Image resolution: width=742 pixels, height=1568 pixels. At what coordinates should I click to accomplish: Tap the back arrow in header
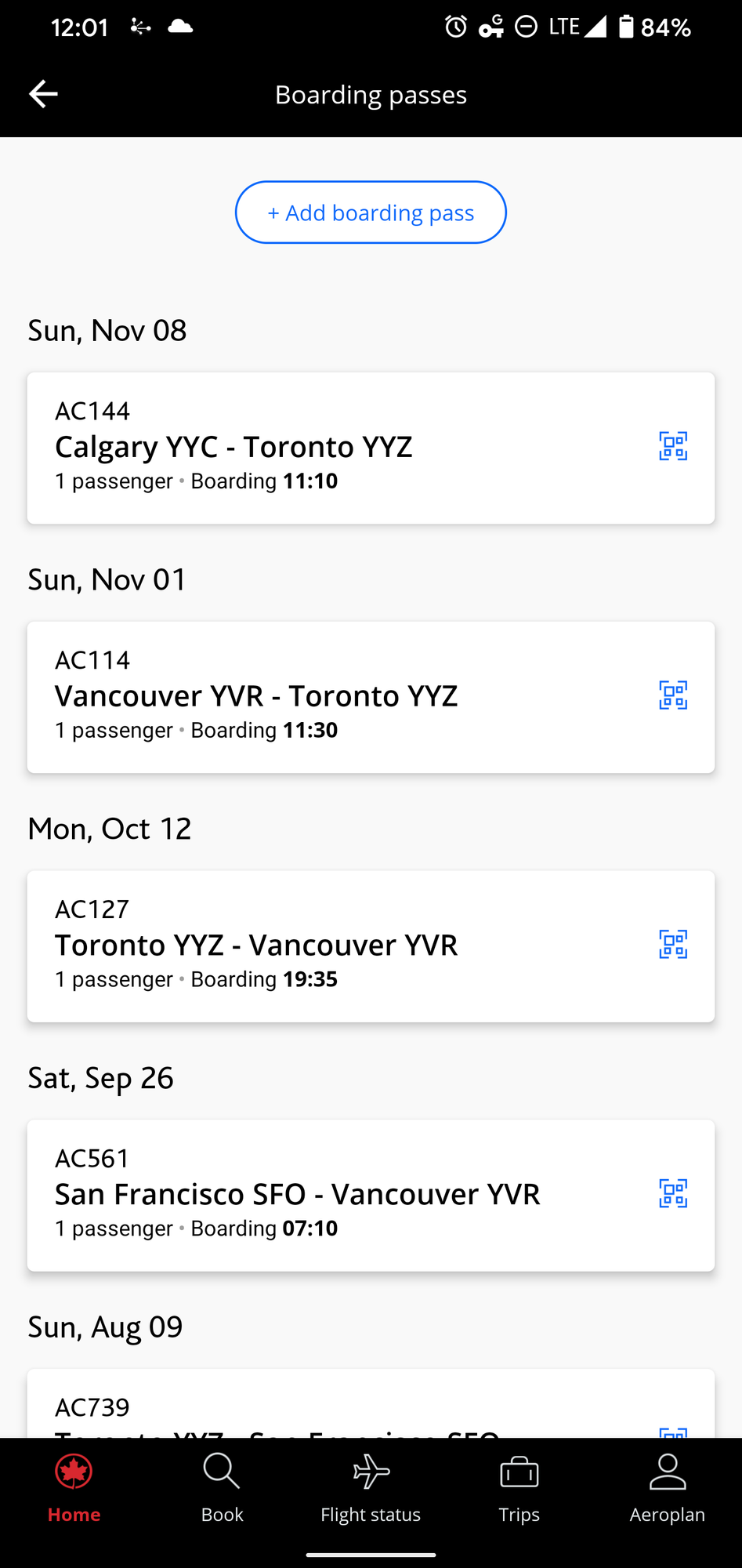(43, 94)
